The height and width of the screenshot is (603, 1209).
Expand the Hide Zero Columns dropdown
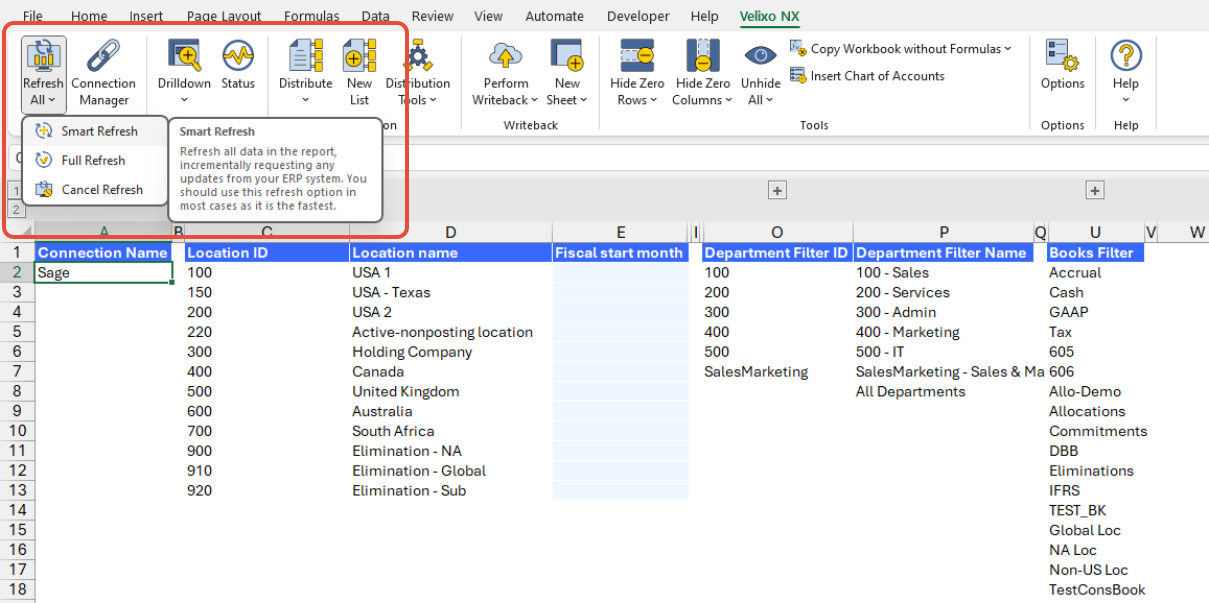[728, 100]
